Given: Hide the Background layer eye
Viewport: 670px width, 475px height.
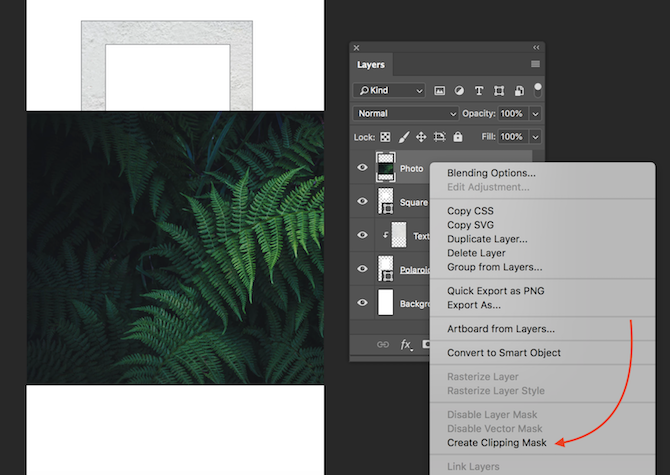Looking at the screenshot, I should (363, 302).
